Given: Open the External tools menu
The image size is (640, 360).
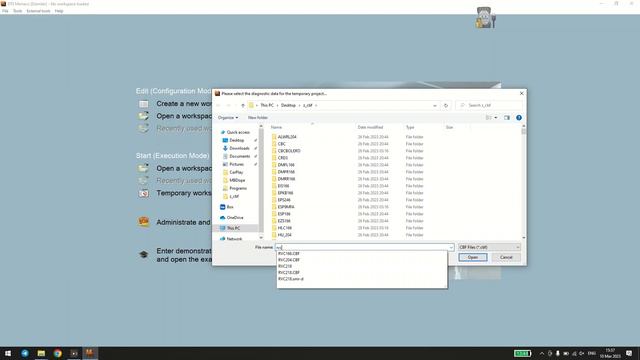Looking at the screenshot, I should coord(38,11).
